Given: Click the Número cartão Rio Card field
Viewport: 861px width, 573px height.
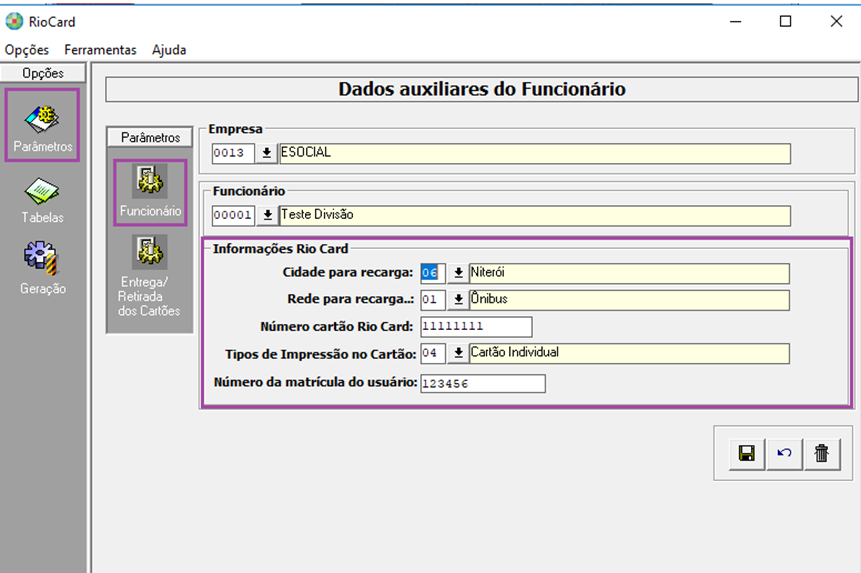Looking at the screenshot, I should coord(475,327).
